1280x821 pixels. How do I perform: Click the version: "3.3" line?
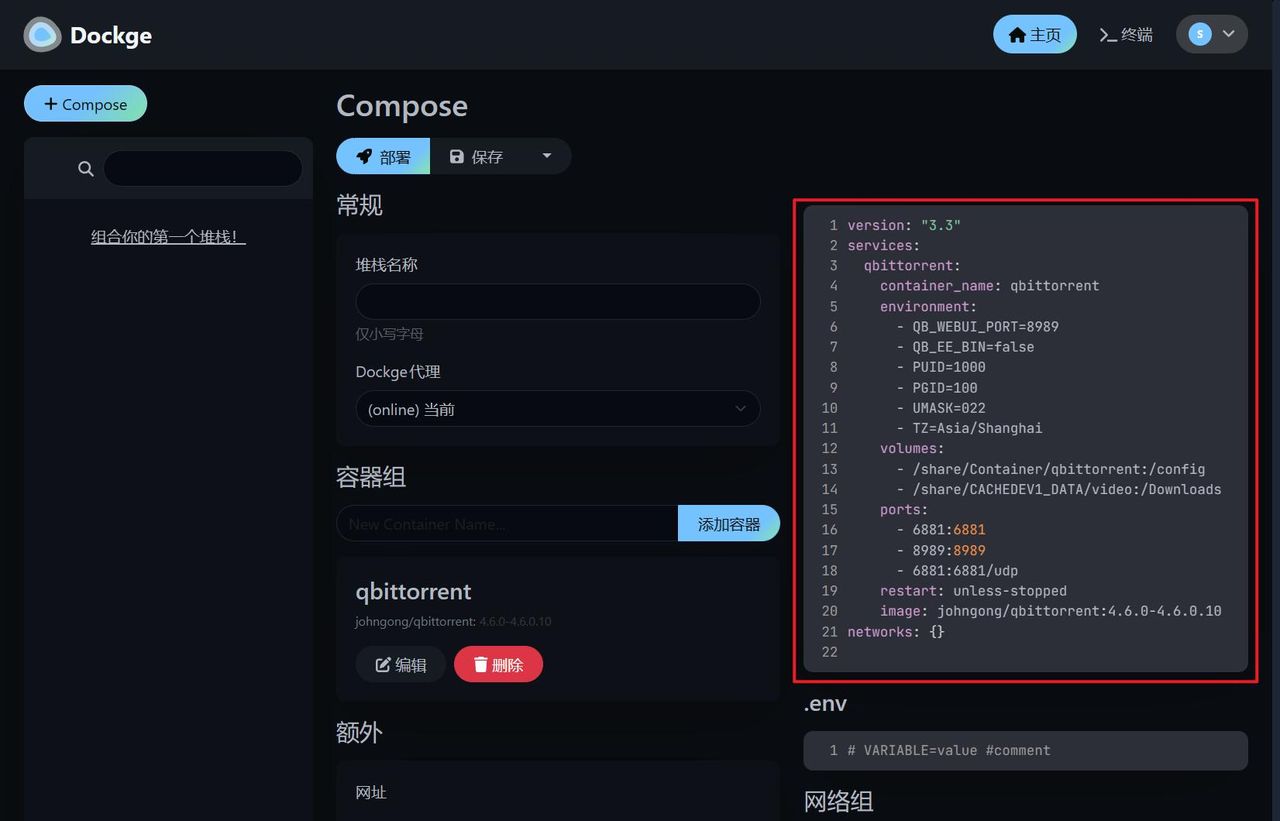[904, 225]
